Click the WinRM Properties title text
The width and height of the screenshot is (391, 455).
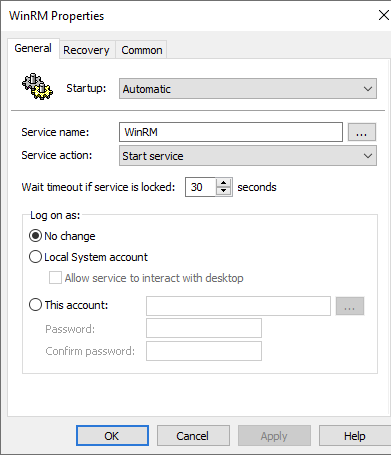57,16
